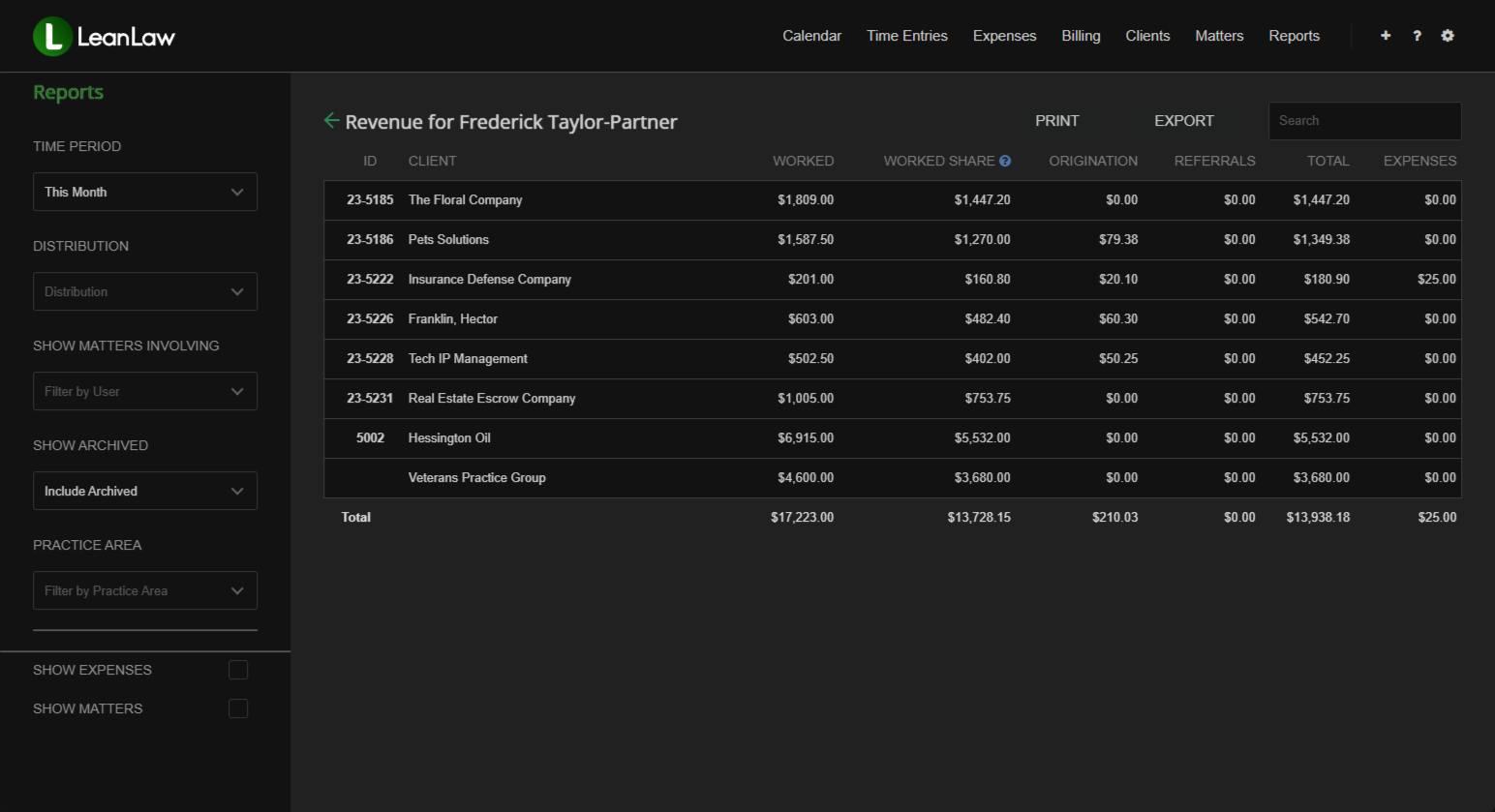This screenshot has height=812, width=1495.
Task: Click in the Search field
Action: pos(1364,121)
